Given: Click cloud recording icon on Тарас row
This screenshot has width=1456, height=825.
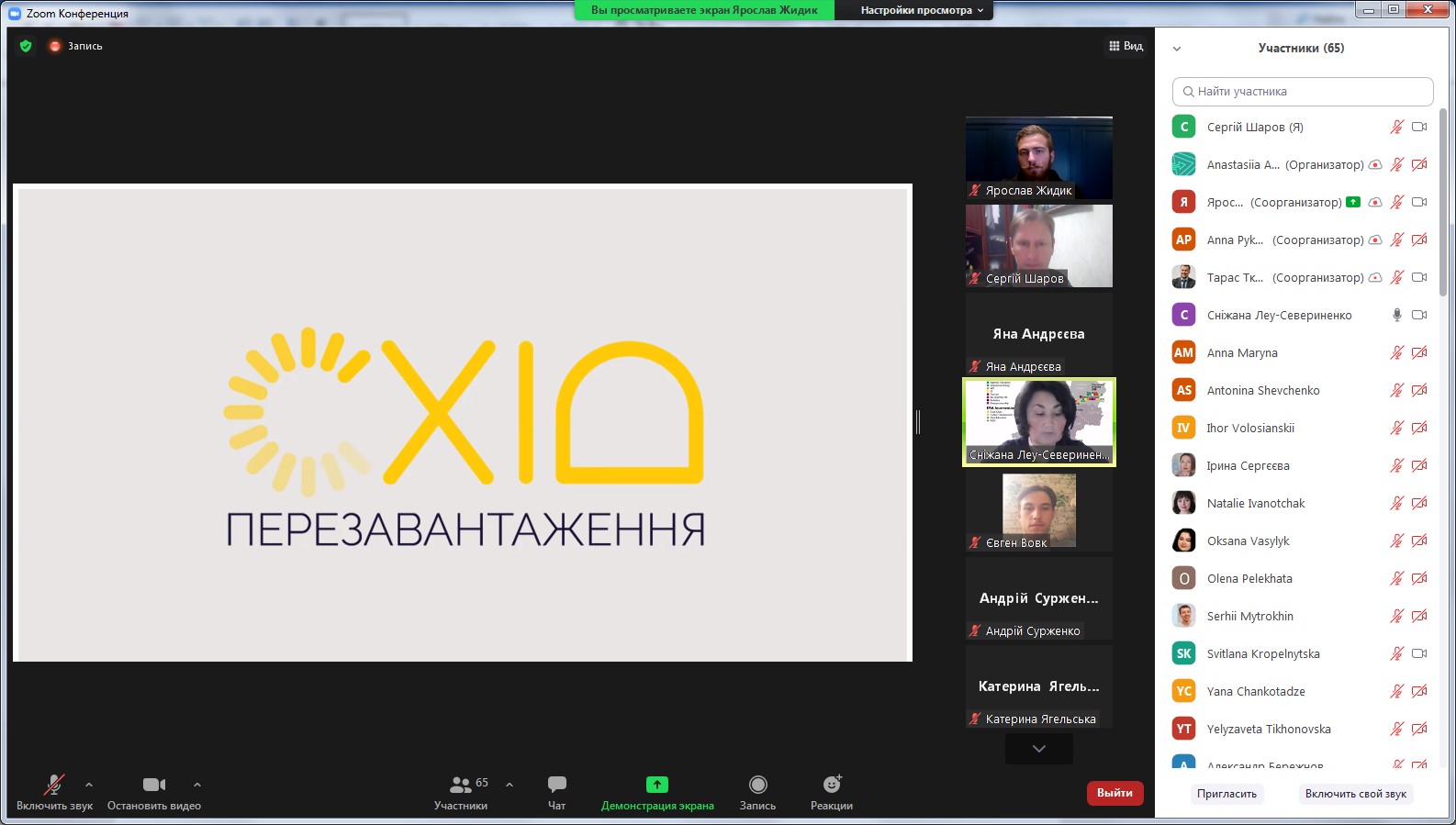Looking at the screenshot, I should 1375,277.
